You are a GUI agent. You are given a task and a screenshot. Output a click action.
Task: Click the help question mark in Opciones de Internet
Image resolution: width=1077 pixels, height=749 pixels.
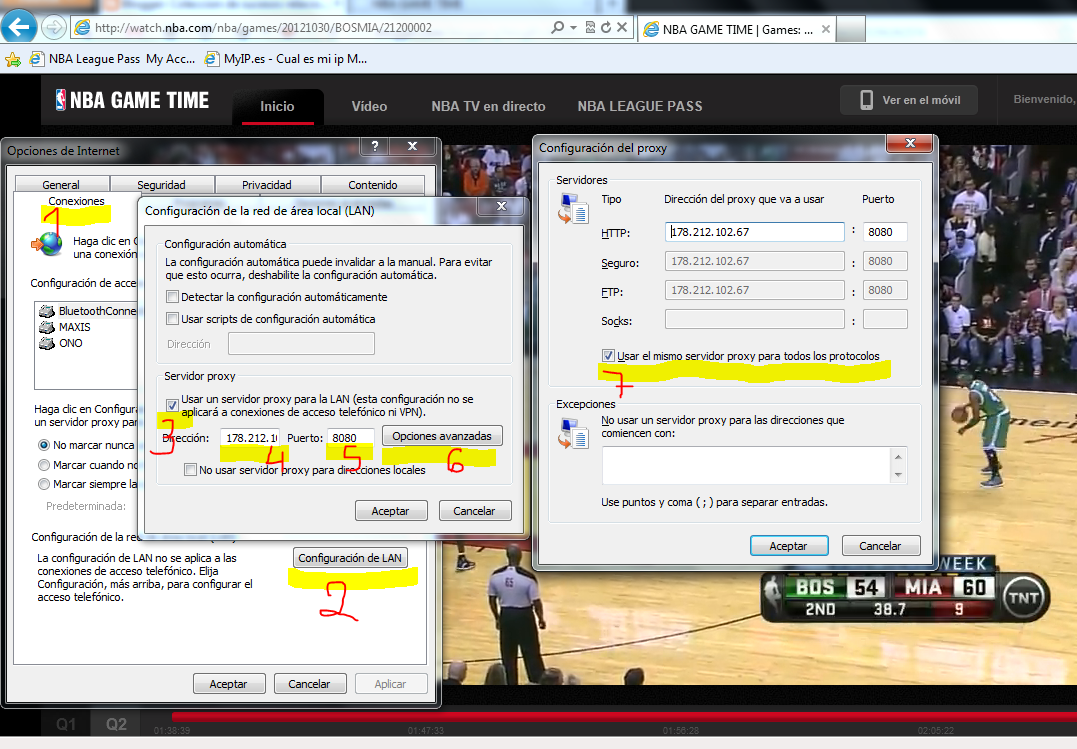click(374, 146)
